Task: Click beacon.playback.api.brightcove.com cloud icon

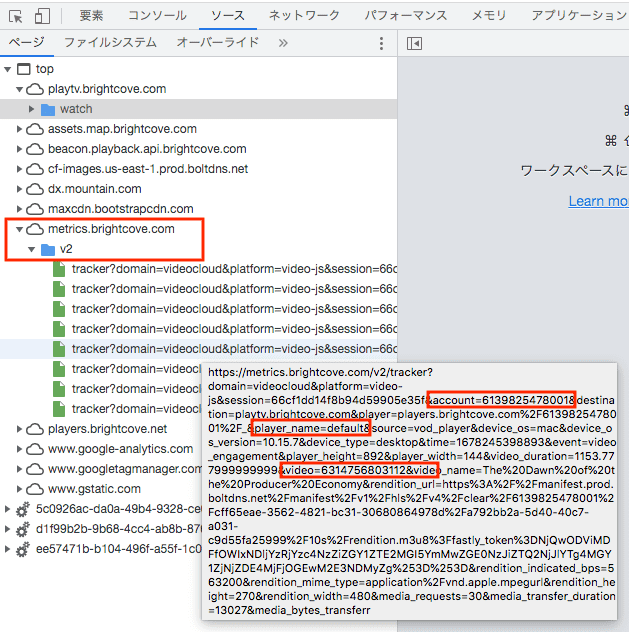Action: pyautogui.click(x=35, y=149)
